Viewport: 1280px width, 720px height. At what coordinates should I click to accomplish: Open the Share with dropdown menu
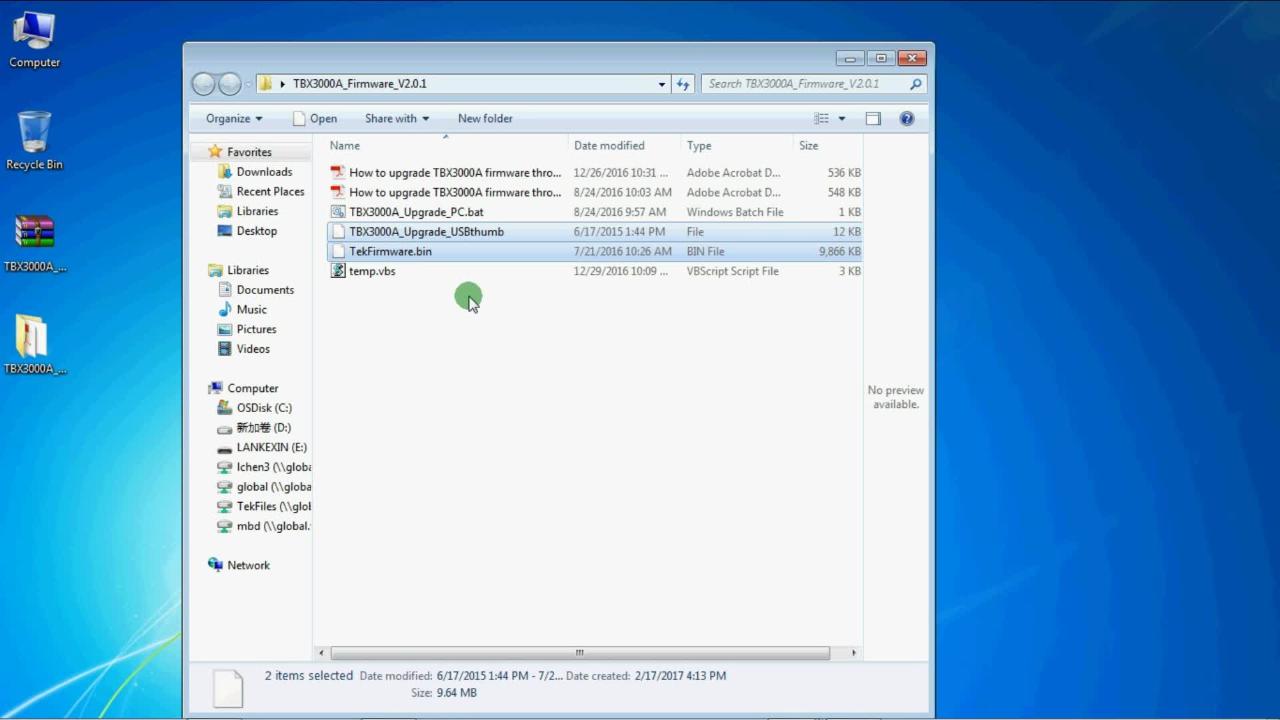tap(397, 118)
